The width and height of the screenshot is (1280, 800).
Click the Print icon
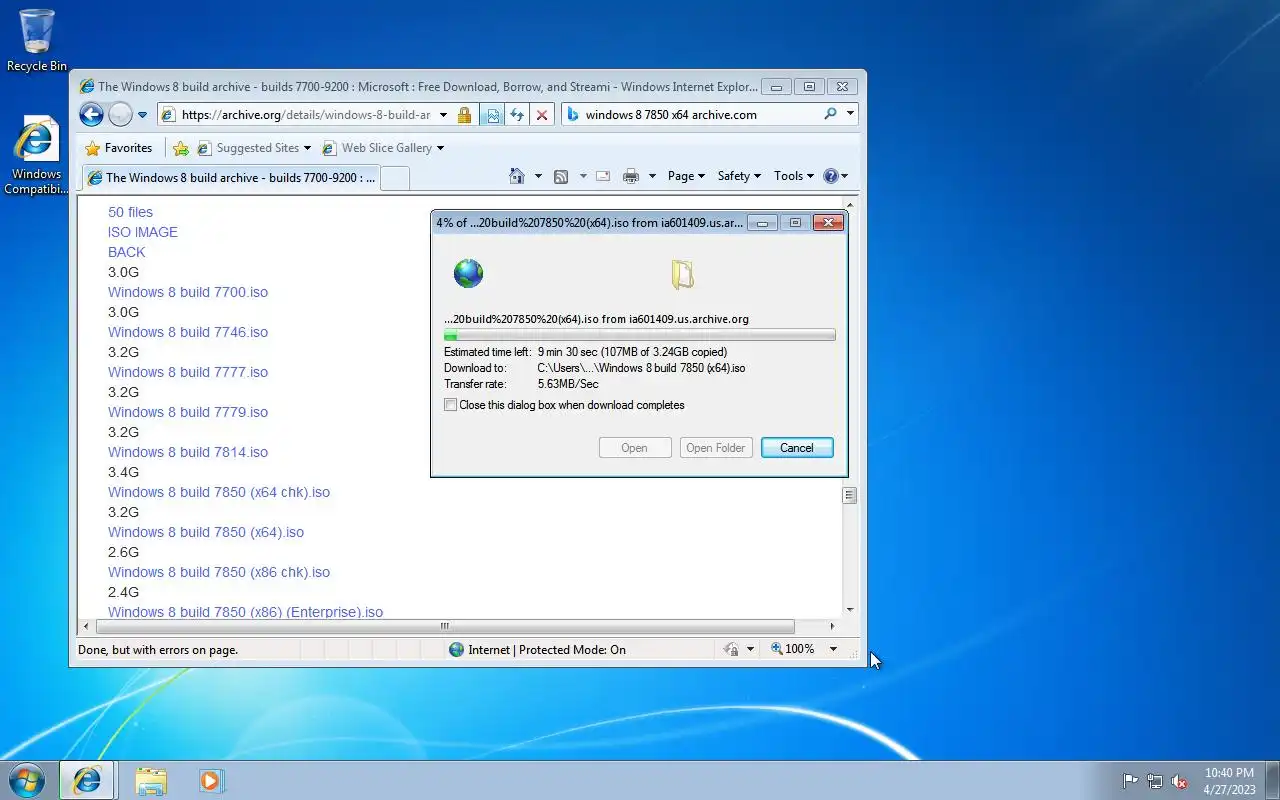(x=630, y=176)
